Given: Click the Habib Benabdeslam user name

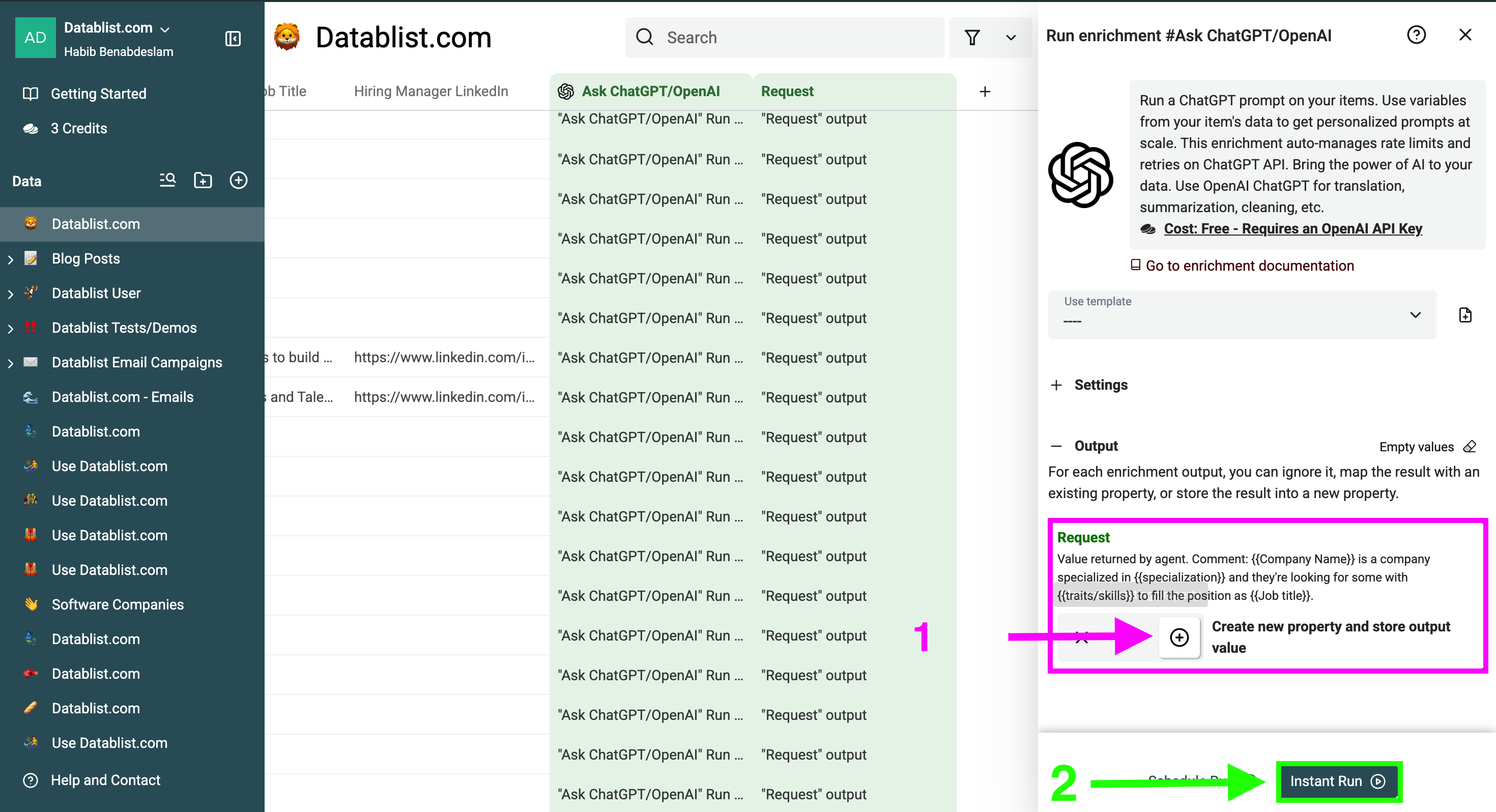Looking at the screenshot, I should click(119, 52).
